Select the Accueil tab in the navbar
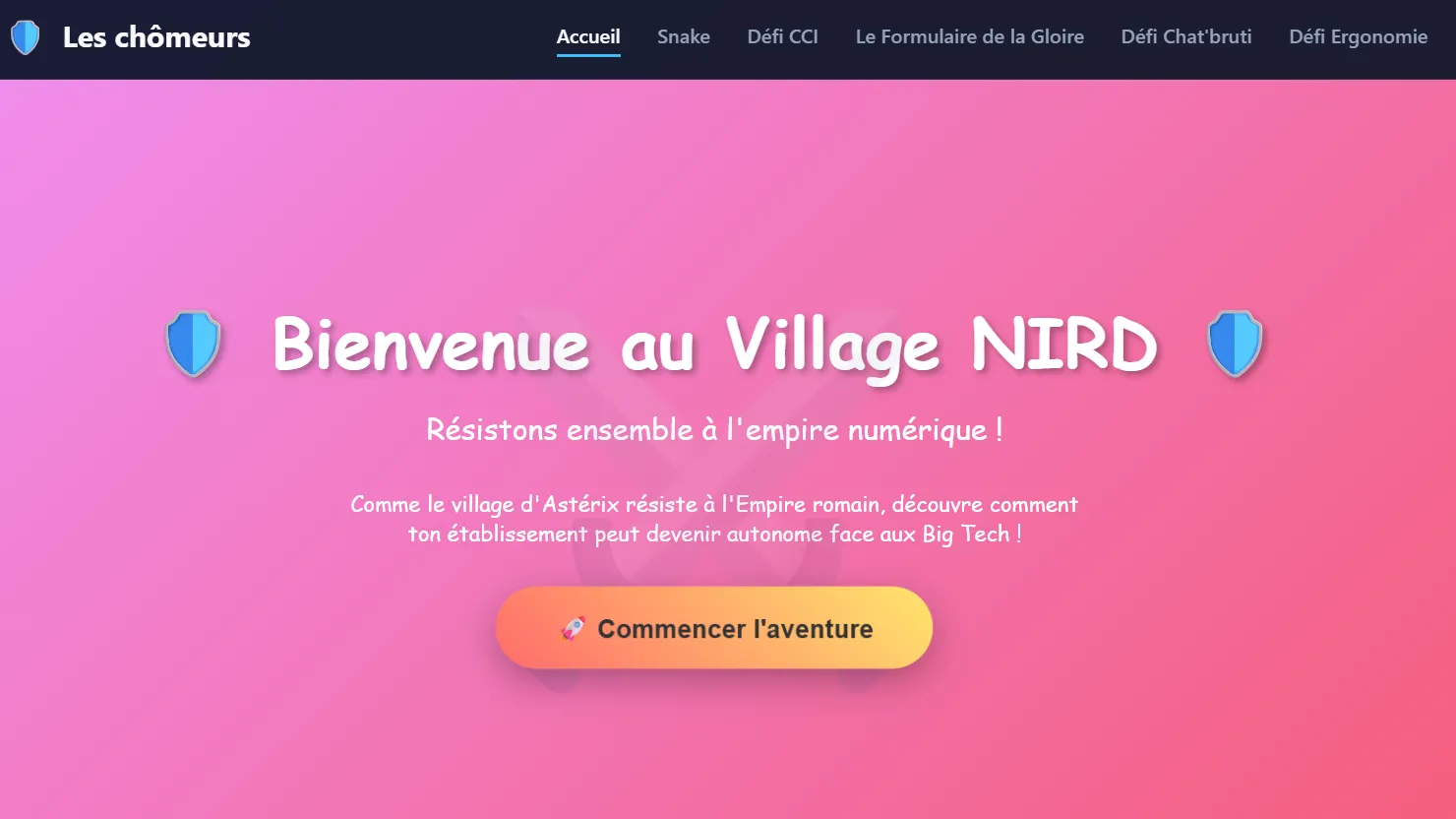 pos(588,35)
